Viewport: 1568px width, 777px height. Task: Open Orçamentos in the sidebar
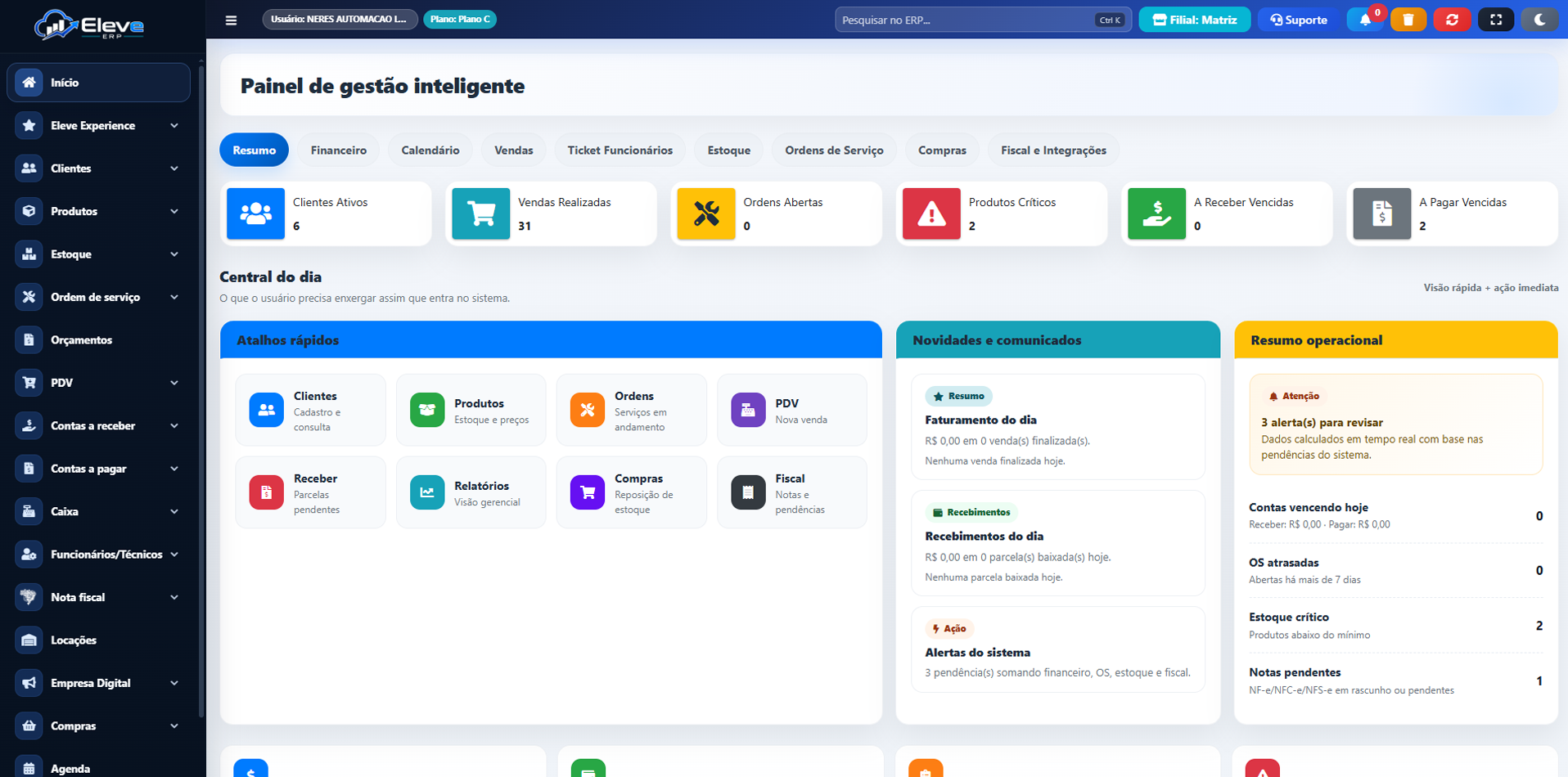98,340
